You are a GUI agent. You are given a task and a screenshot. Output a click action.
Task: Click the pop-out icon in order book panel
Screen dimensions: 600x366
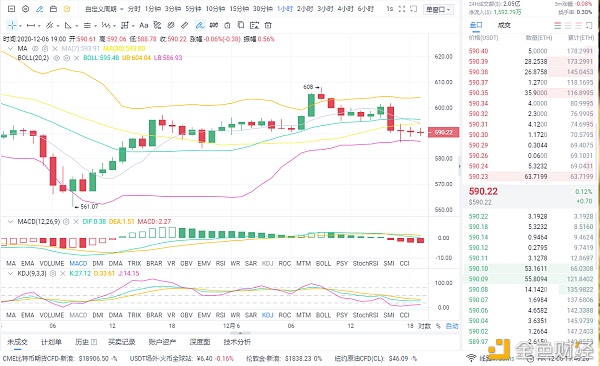click(589, 26)
